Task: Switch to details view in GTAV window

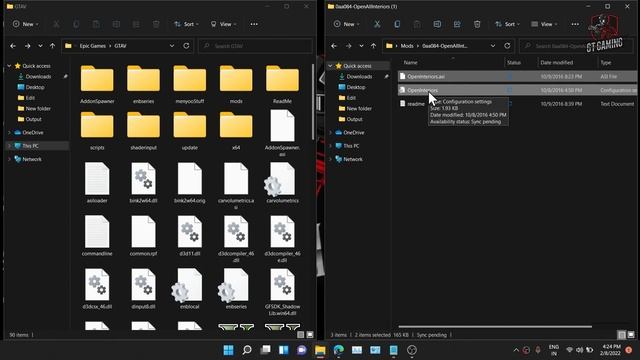Action: pos(300,335)
